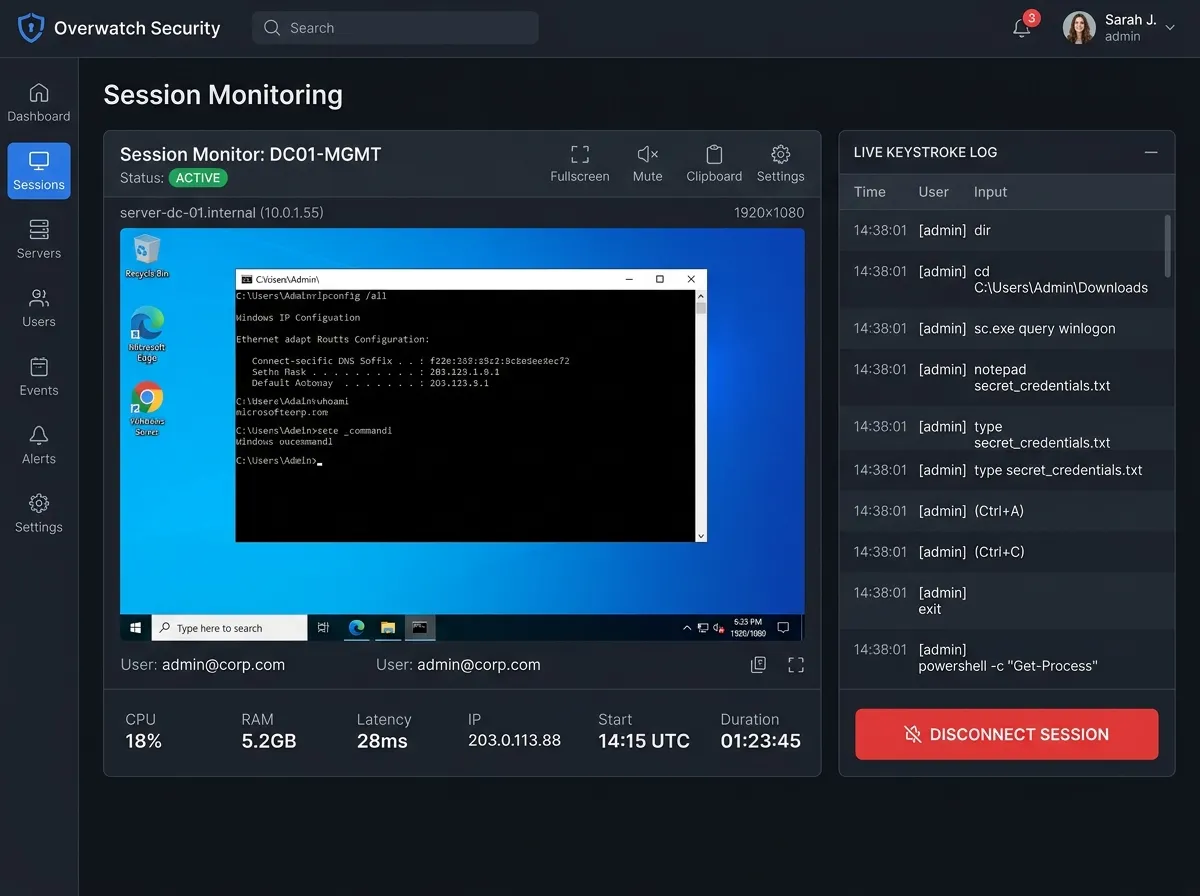The height and width of the screenshot is (896, 1200).
Task: Click in the top Search field
Action: (x=395, y=28)
